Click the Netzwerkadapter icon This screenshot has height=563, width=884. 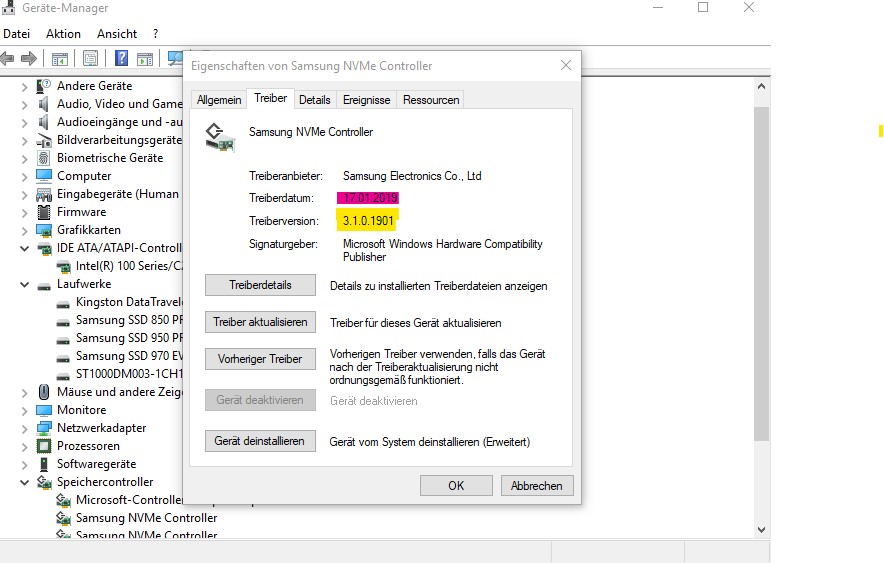pos(44,428)
